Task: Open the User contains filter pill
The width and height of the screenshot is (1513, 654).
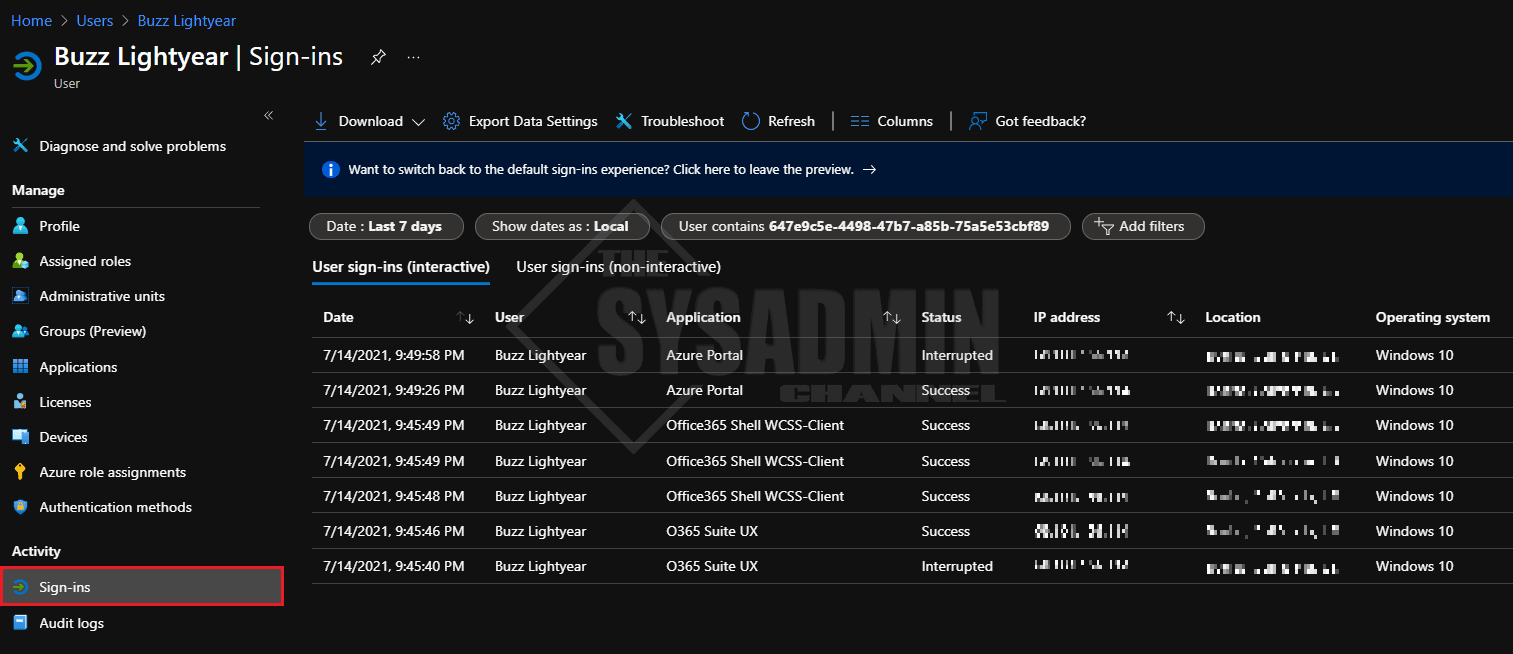Action: pyautogui.click(x=866, y=226)
